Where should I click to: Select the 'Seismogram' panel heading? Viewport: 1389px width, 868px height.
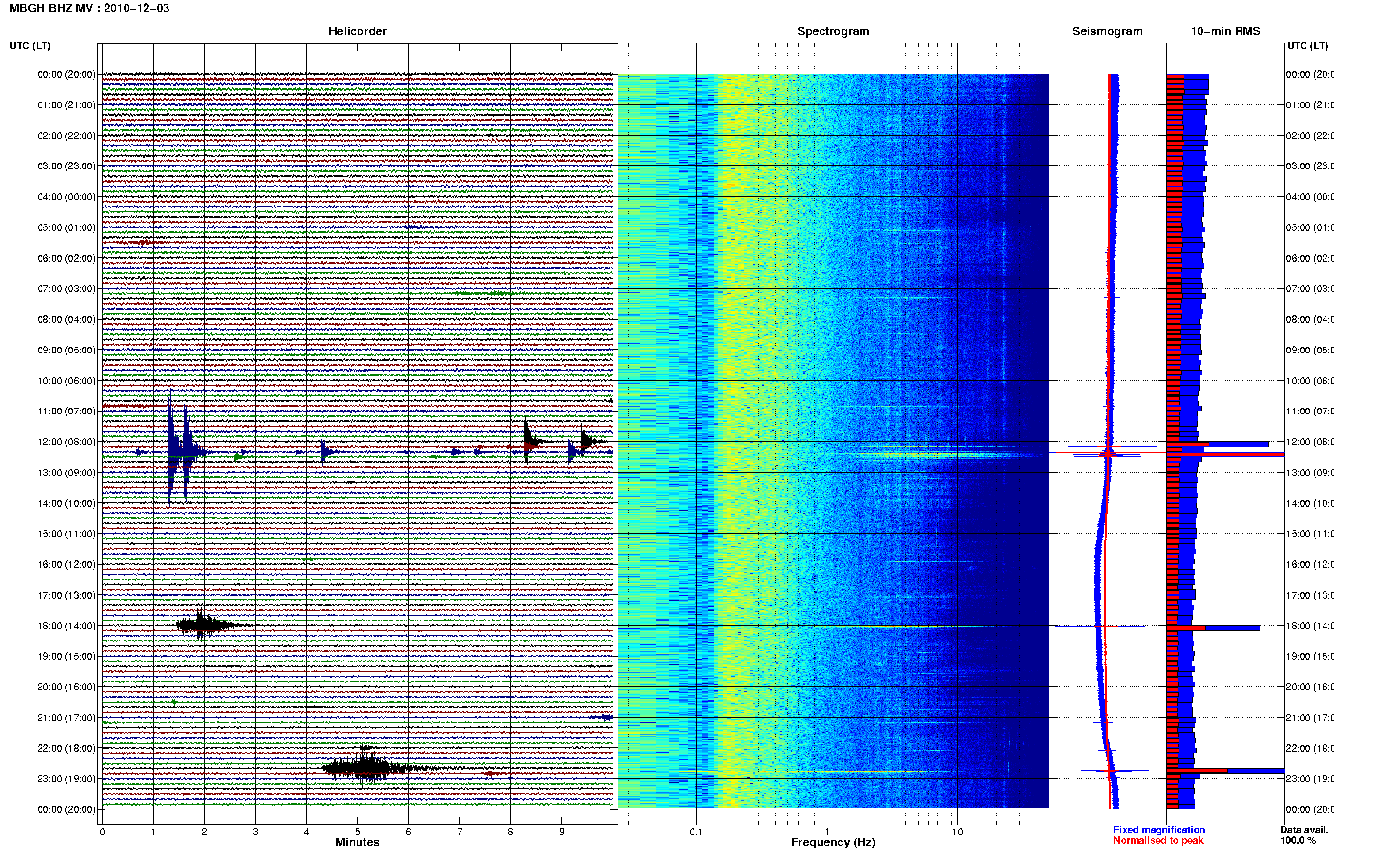pyautogui.click(x=1107, y=31)
